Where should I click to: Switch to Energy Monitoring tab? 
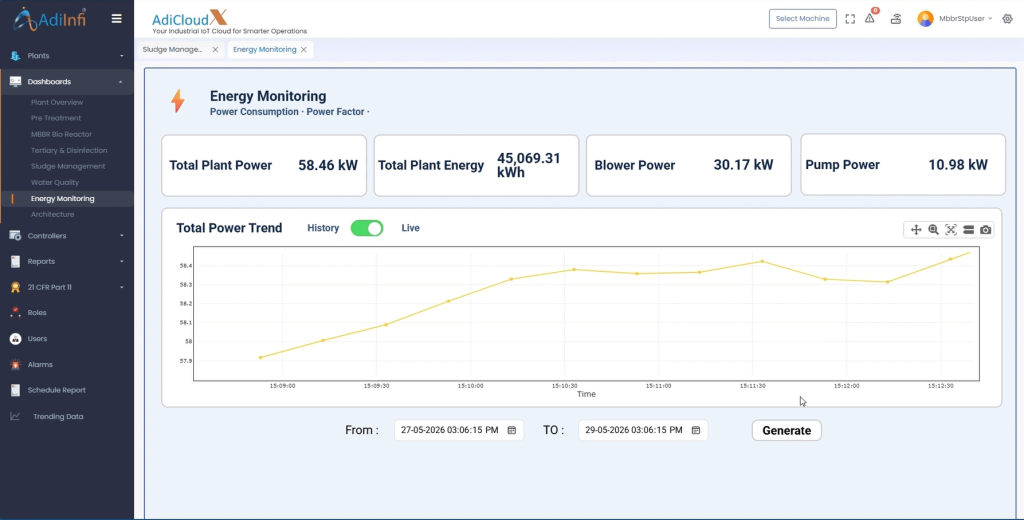click(264, 50)
